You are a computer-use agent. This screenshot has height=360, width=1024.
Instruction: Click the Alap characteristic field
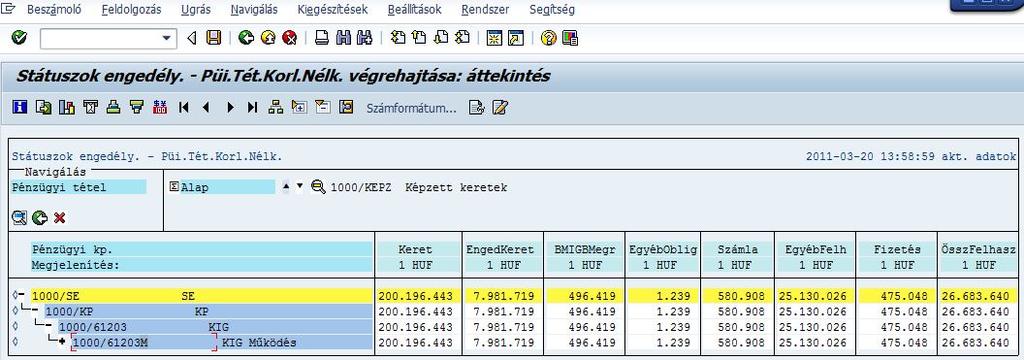coord(228,188)
